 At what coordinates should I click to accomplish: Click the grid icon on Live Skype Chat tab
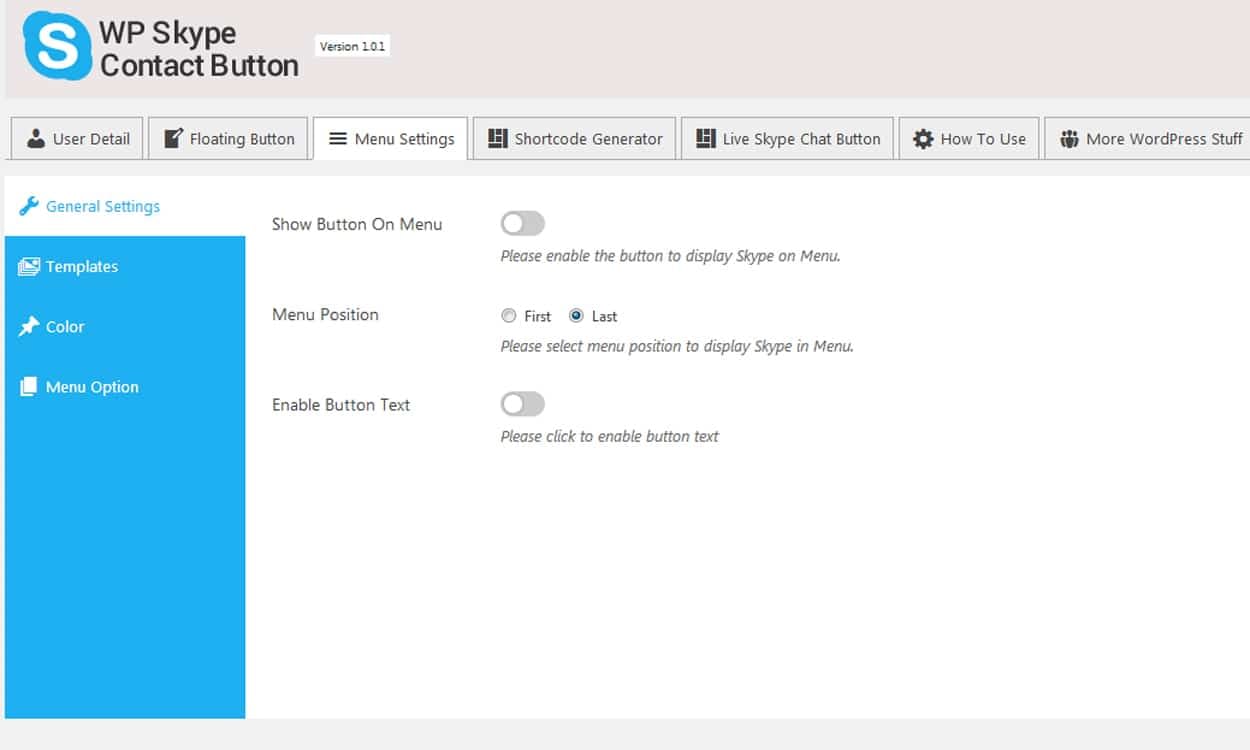pos(706,138)
